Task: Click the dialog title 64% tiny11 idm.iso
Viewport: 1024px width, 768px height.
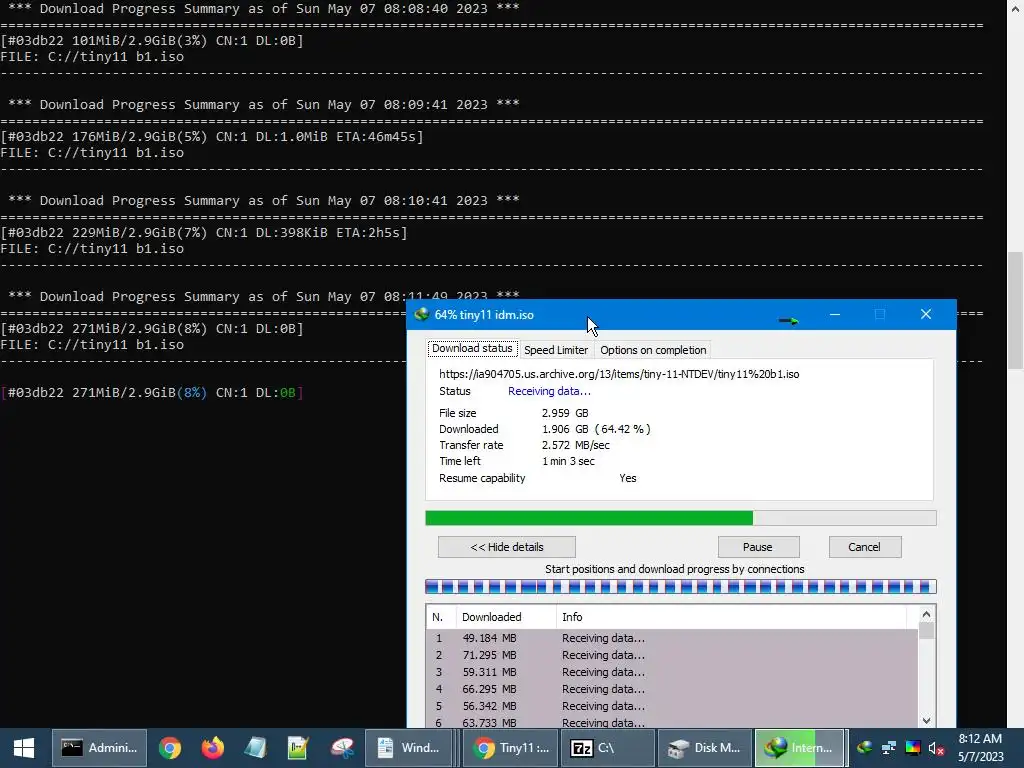Action: click(x=484, y=315)
